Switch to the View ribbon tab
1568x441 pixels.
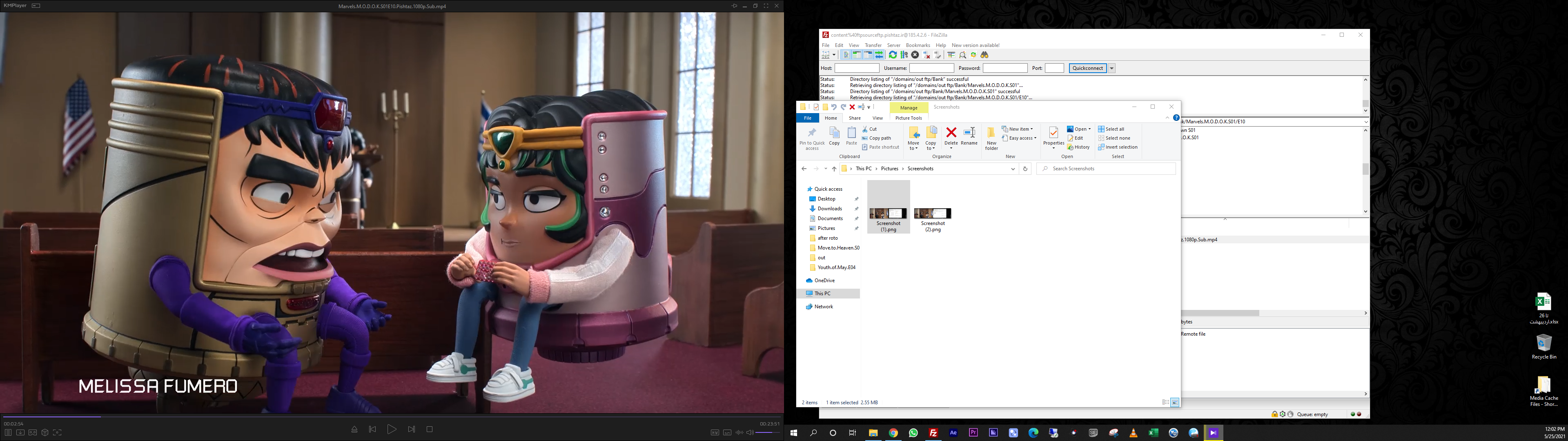point(877,118)
